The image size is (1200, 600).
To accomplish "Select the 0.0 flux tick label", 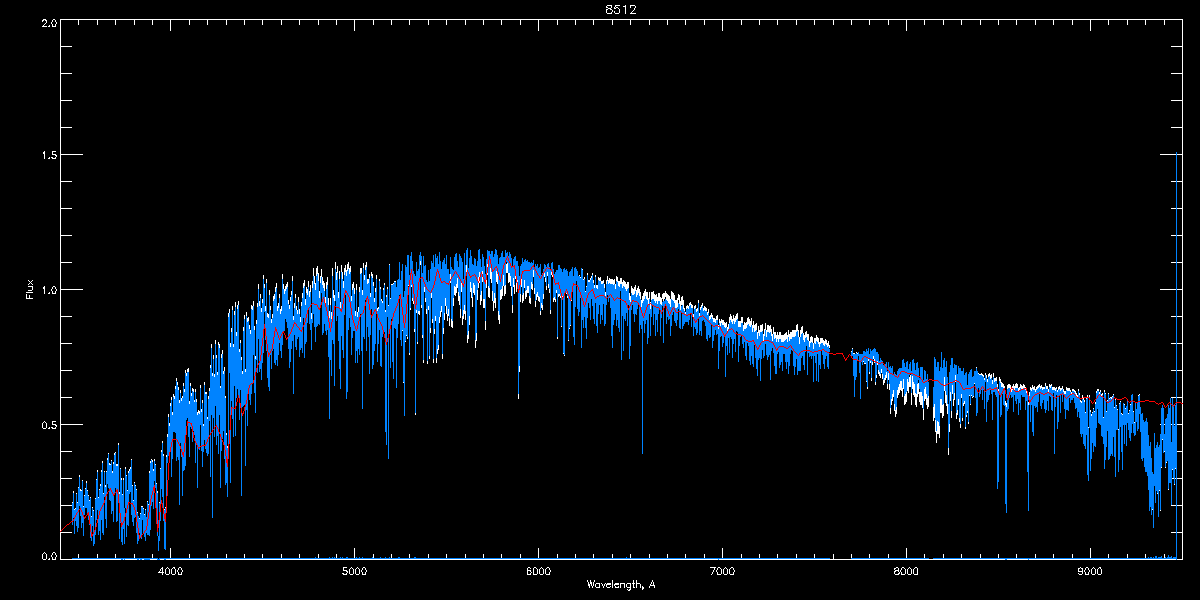I will click(x=48, y=556).
